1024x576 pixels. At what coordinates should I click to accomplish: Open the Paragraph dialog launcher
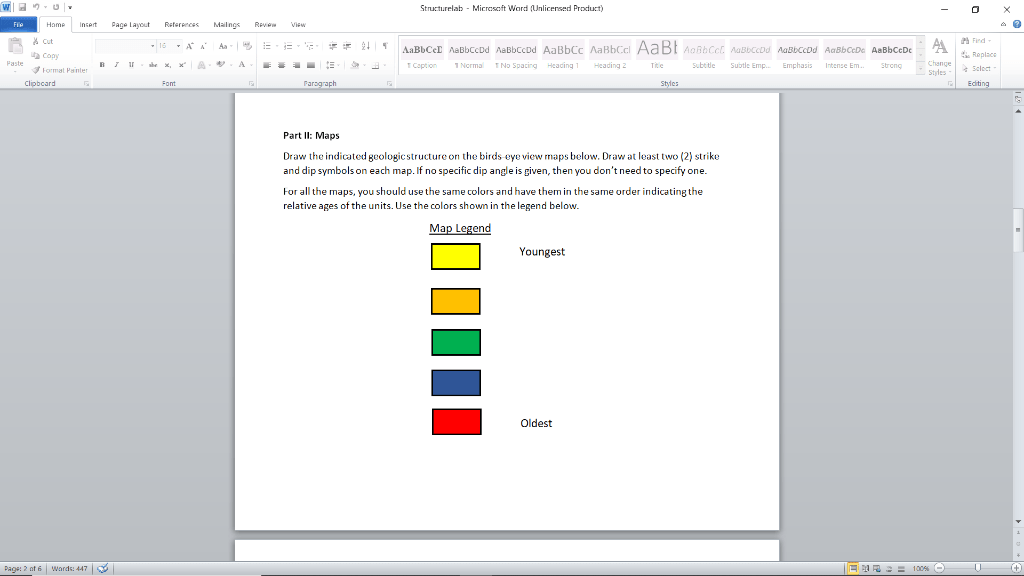390,84
